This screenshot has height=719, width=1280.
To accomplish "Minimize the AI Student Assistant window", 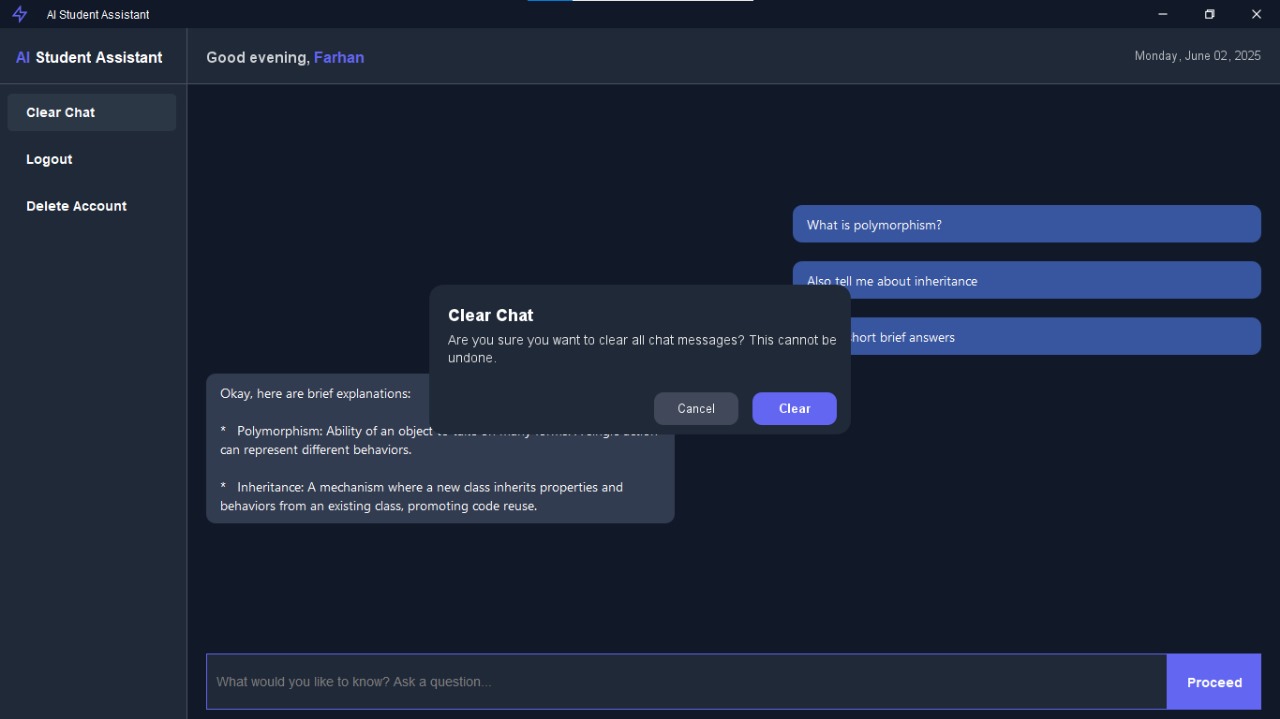I will [x=1163, y=14].
